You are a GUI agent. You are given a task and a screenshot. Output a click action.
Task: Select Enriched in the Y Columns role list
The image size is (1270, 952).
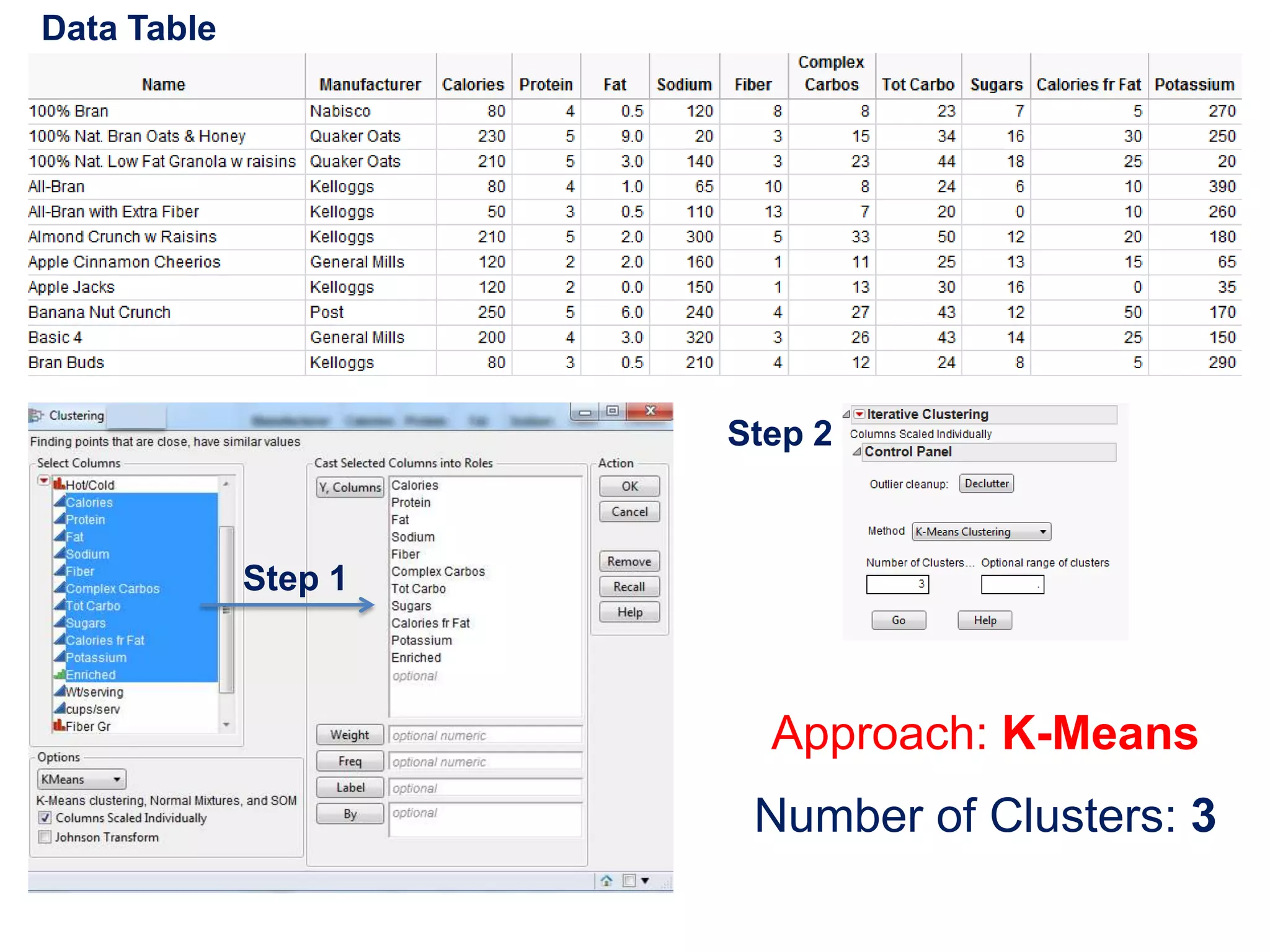(416, 658)
